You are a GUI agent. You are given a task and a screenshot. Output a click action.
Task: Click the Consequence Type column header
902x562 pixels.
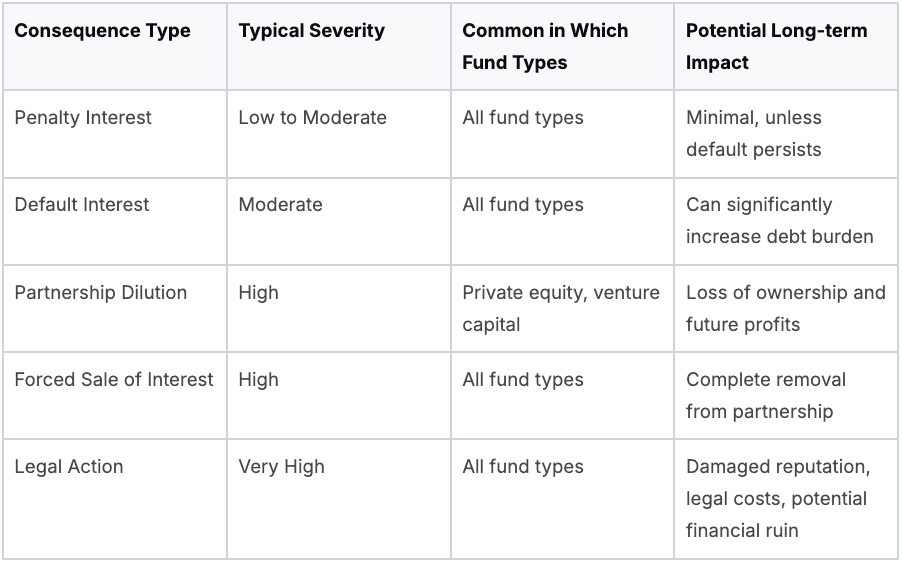102,30
